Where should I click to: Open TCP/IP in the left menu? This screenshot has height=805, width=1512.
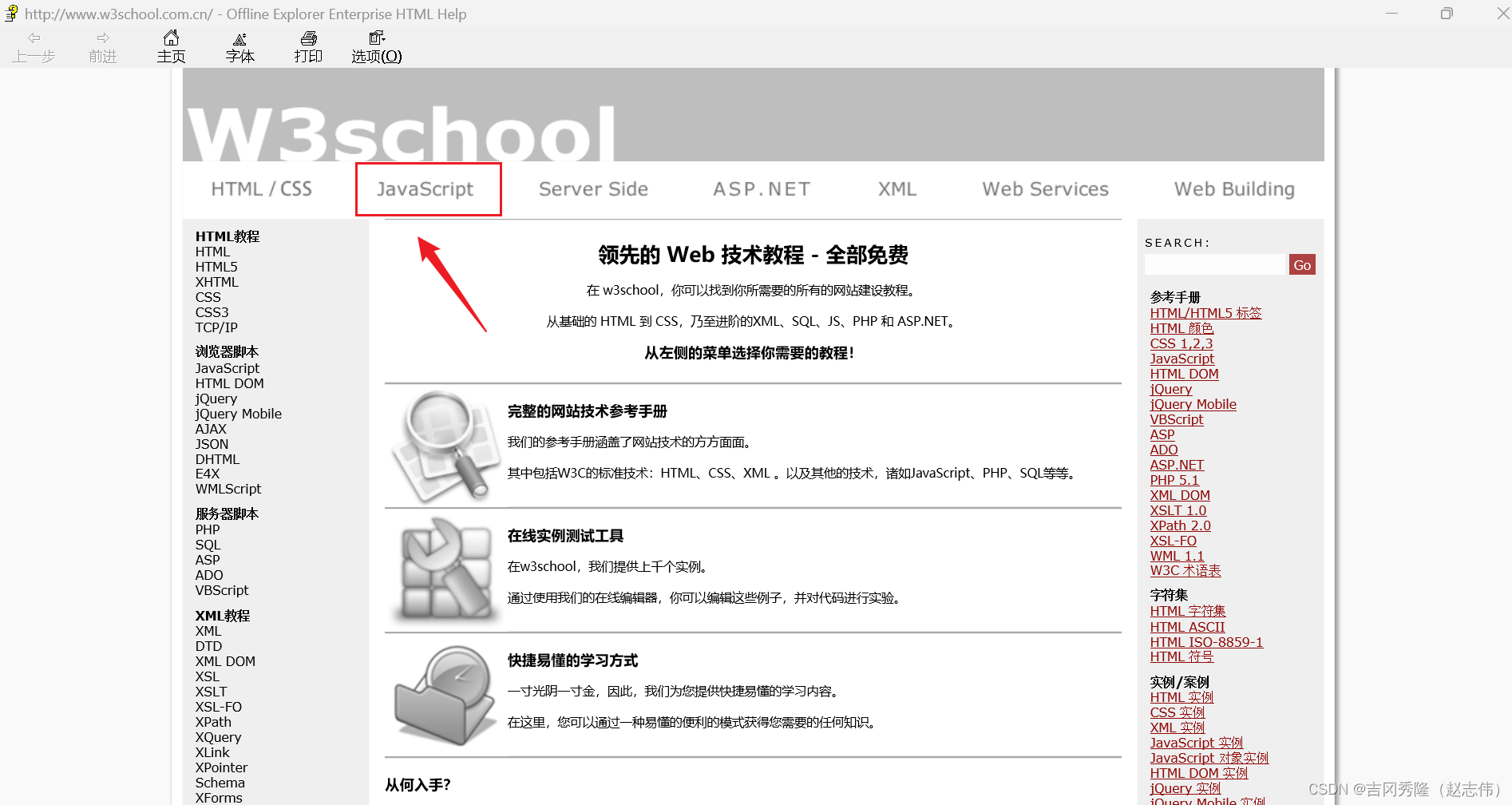[216, 327]
